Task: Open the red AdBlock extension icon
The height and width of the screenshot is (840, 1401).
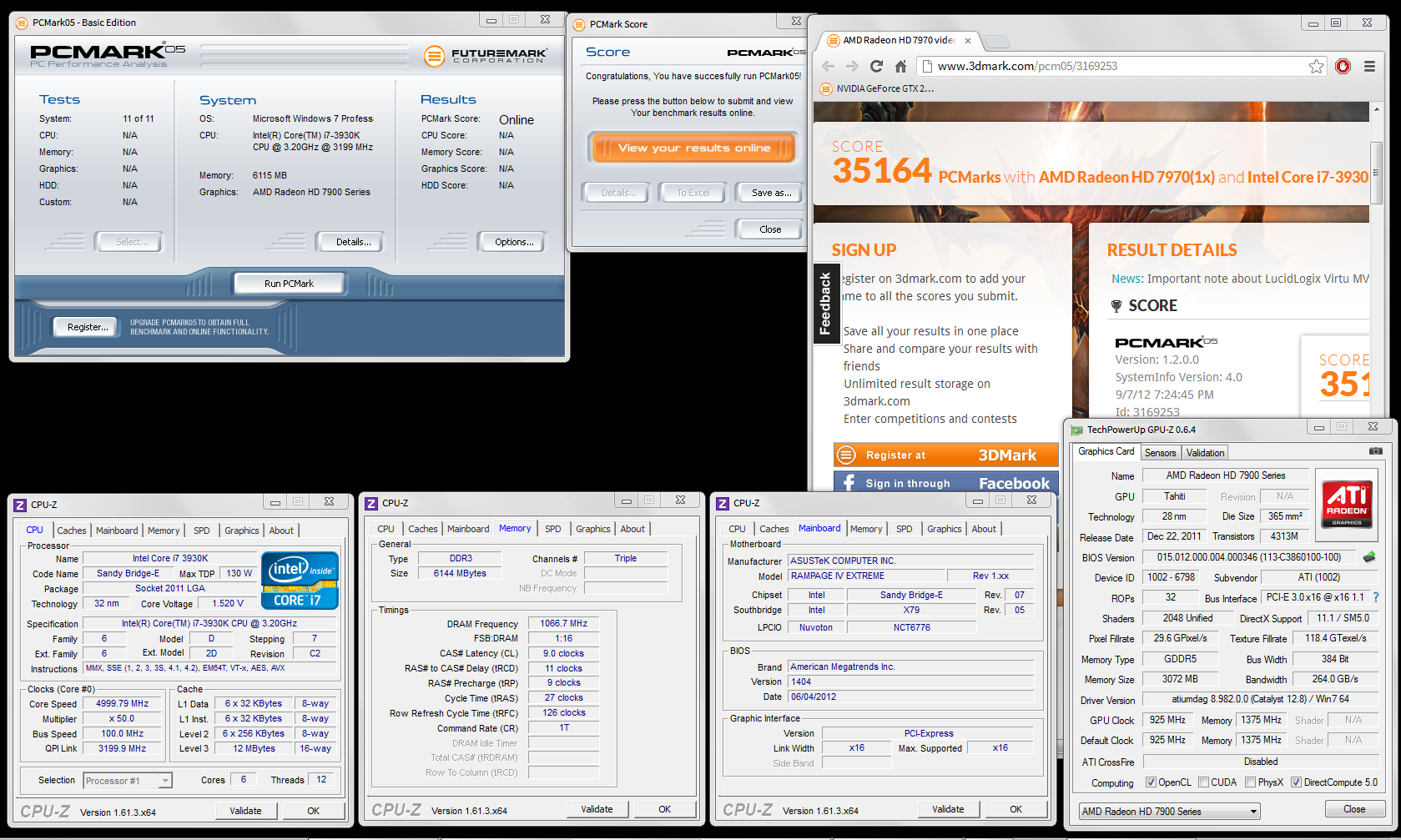Action: coord(1343,67)
